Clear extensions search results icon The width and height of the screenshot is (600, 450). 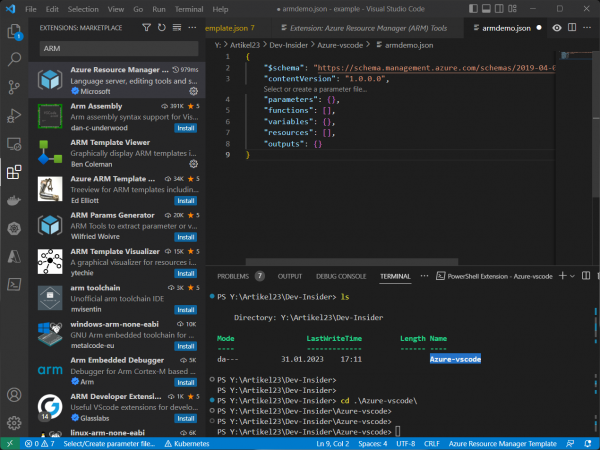click(177, 28)
